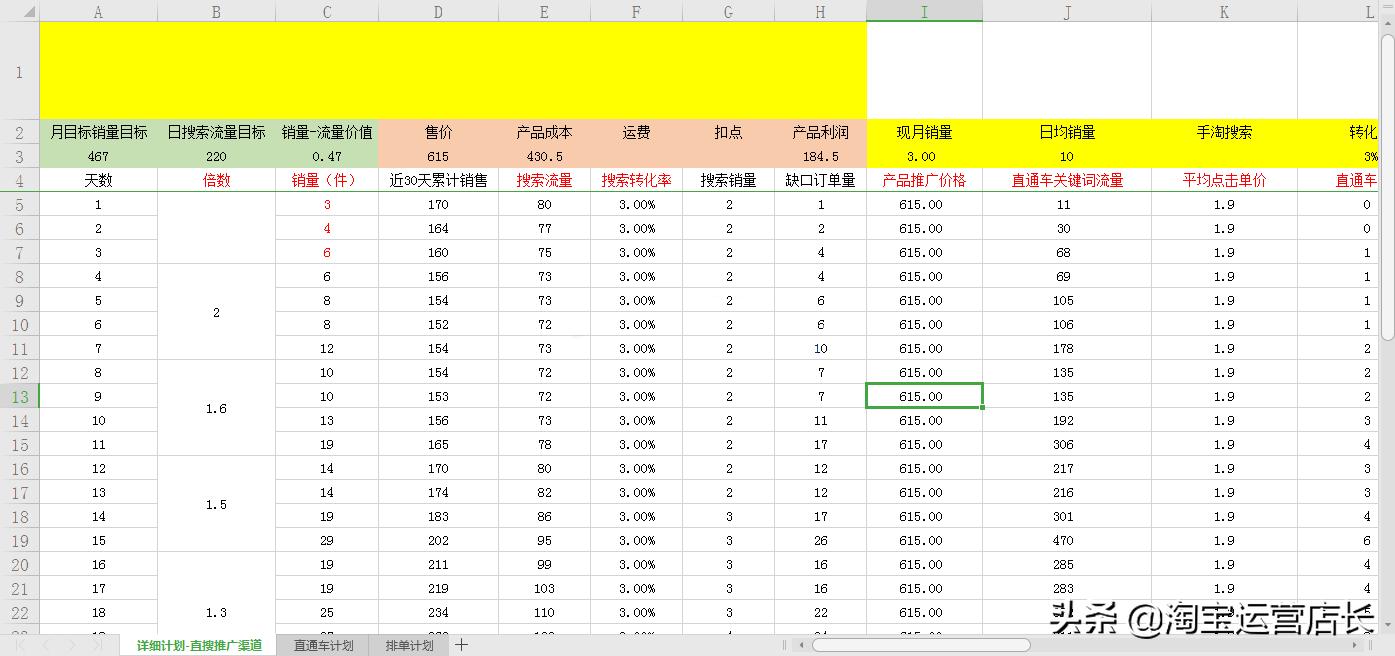1395x656 pixels.
Task: Click the select-all corner of the grid
Action: [x=19, y=11]
